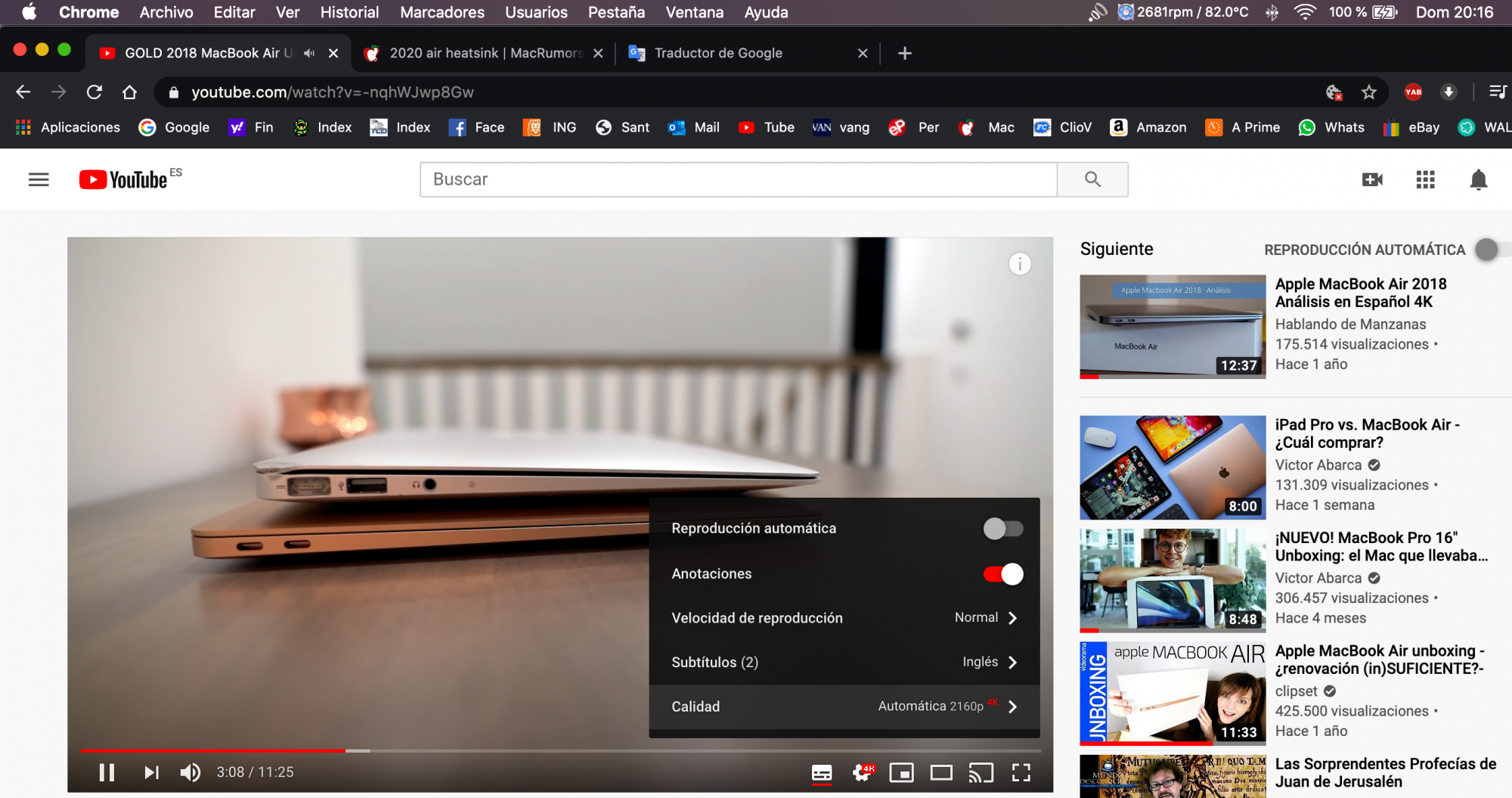Open the eBay bookmark
This screenshot has width=1512, height=798.
(1411, 127)
